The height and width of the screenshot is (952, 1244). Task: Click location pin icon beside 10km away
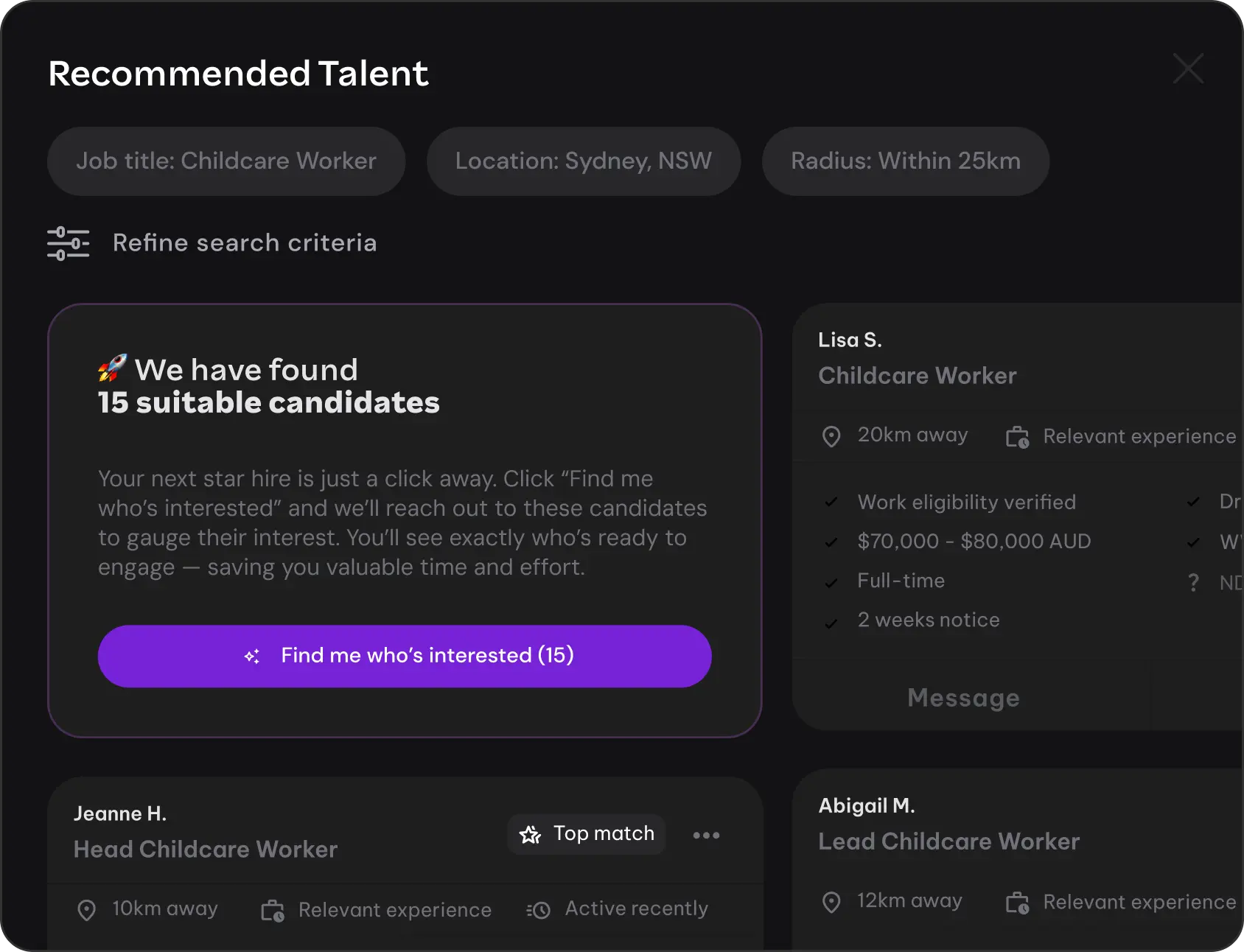click(x=86, y=910)
